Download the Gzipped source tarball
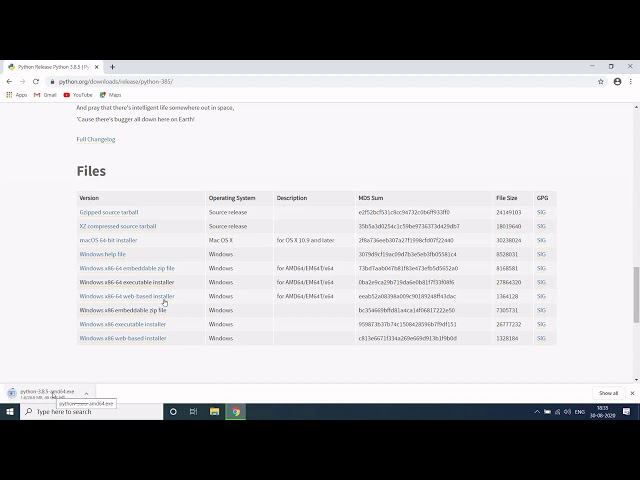 click(x=109, y=212)
